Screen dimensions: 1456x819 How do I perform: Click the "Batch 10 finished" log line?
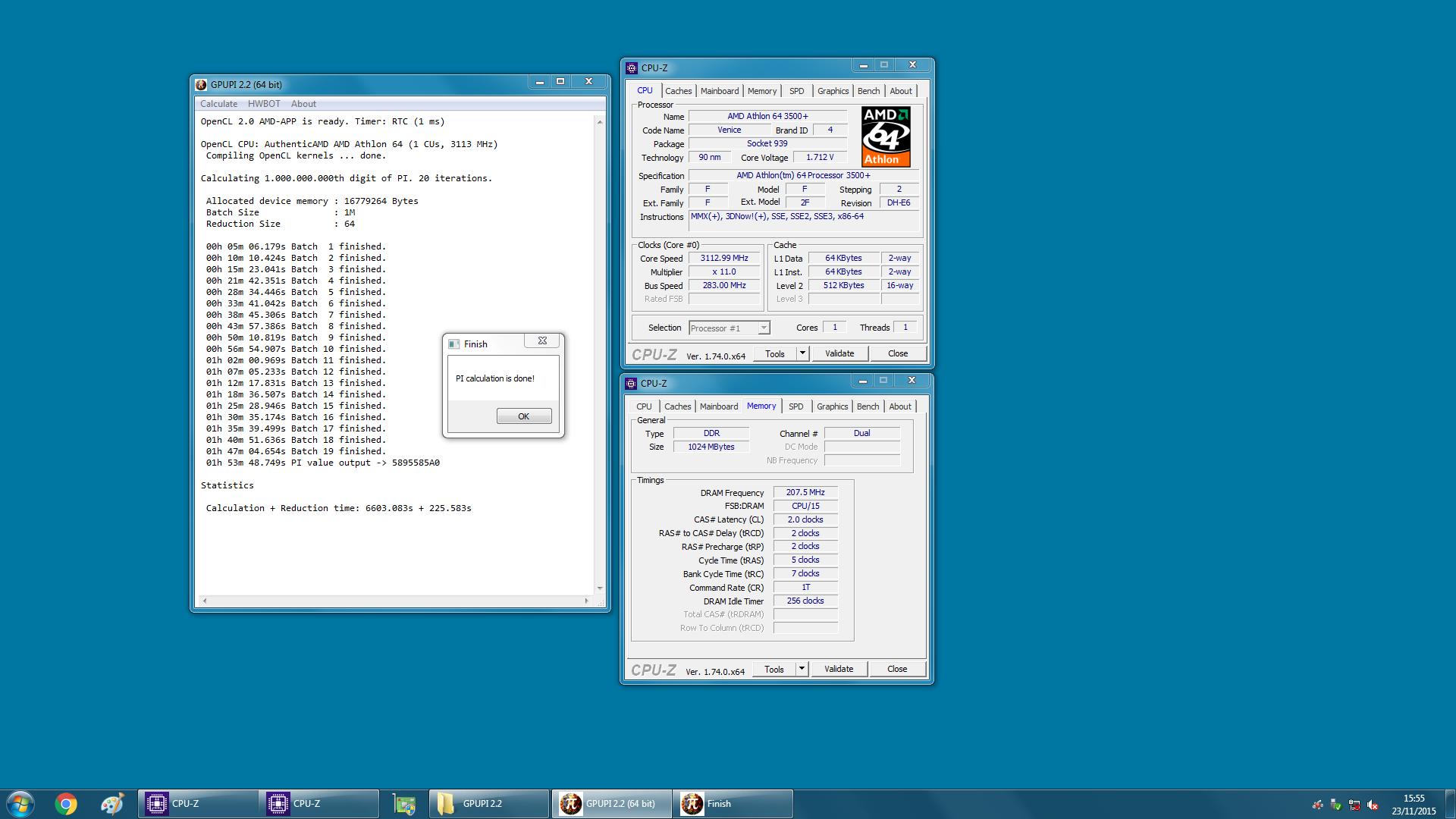pos(296,349)
